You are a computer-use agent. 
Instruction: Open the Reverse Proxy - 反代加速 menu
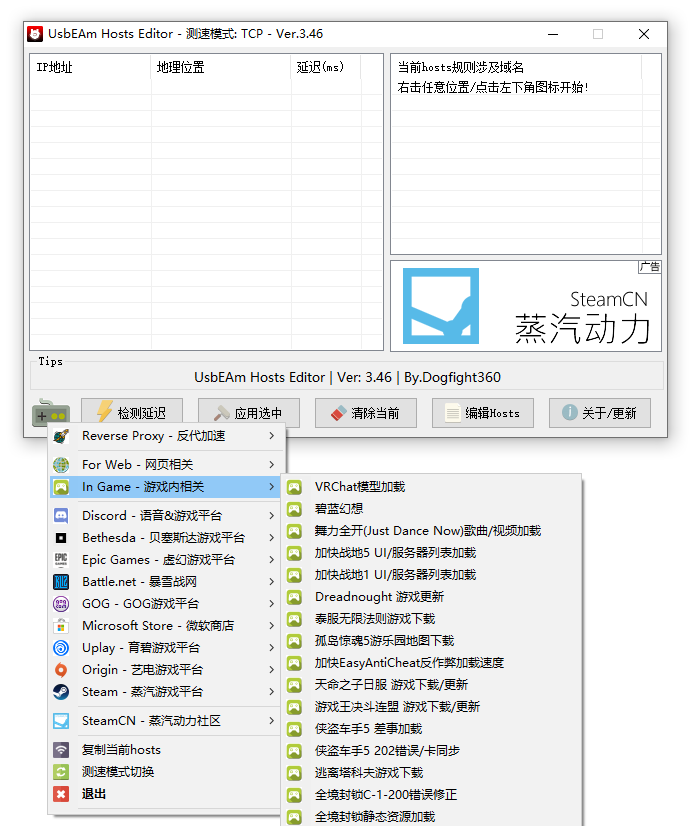165,436
